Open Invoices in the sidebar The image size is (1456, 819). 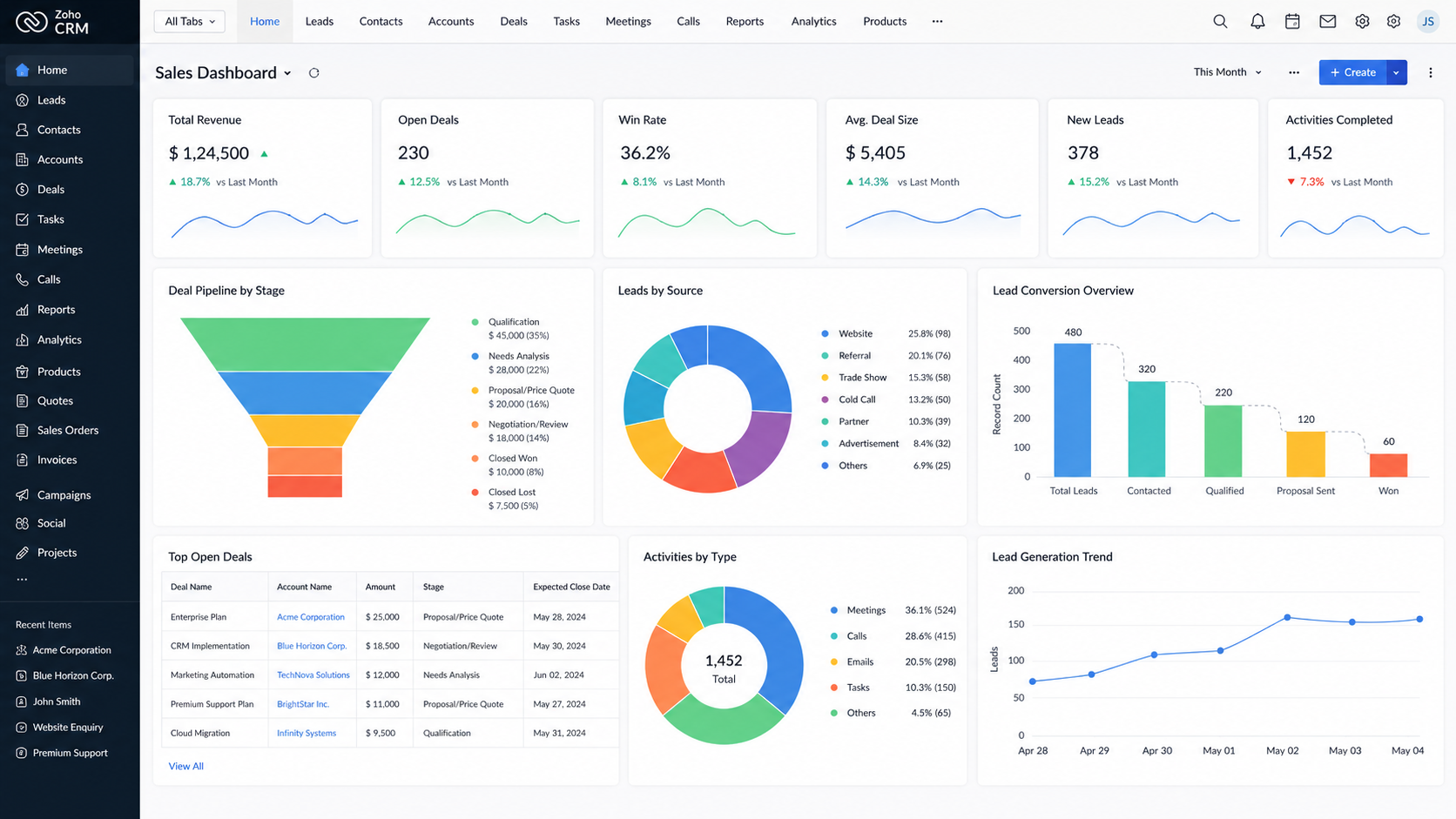(x=70, y=460)
